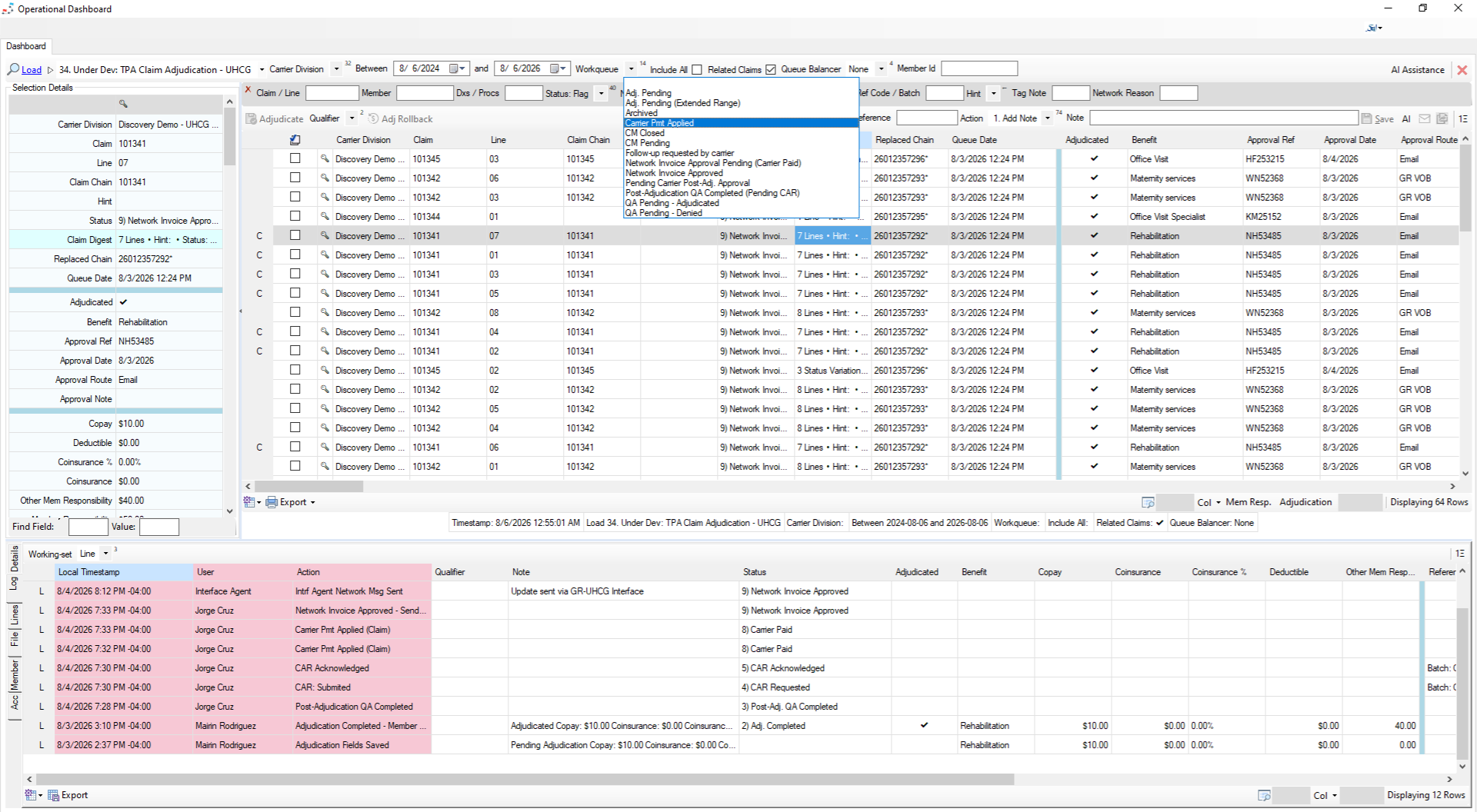Click Selection Details vertical scrollbar thumb
The image size is (1477, 812).
[x=229, y=136]
